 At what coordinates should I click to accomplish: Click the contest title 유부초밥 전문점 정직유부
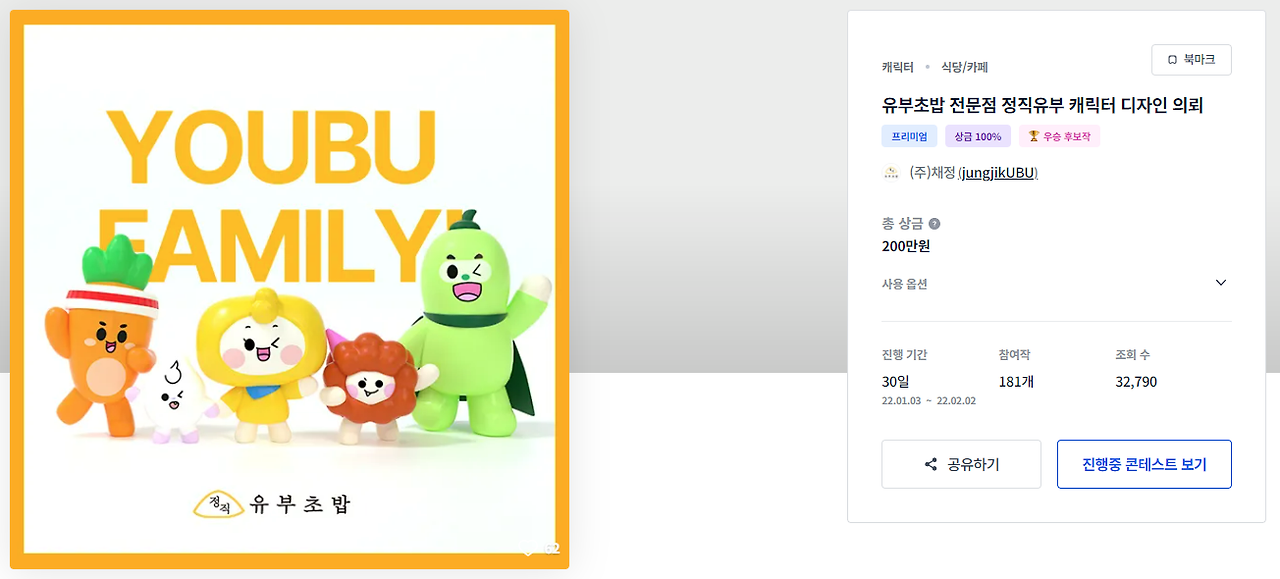pyautogui.click(x=1042, y=105)
